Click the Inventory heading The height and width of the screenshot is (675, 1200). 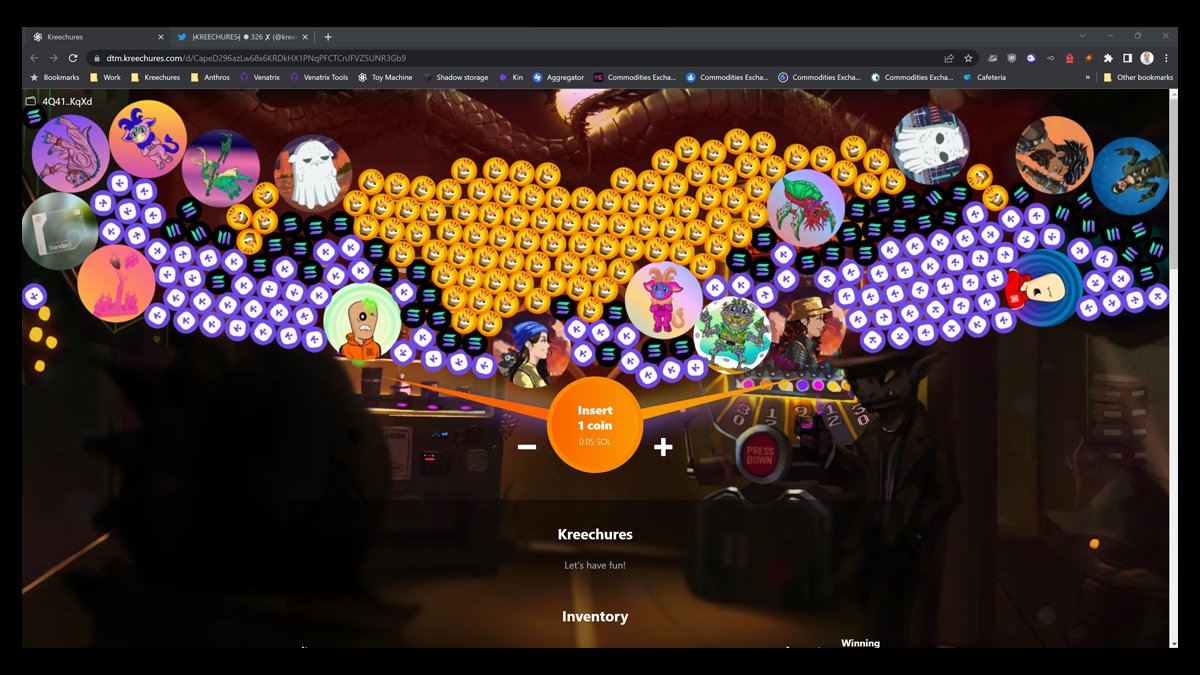point(595,617)
